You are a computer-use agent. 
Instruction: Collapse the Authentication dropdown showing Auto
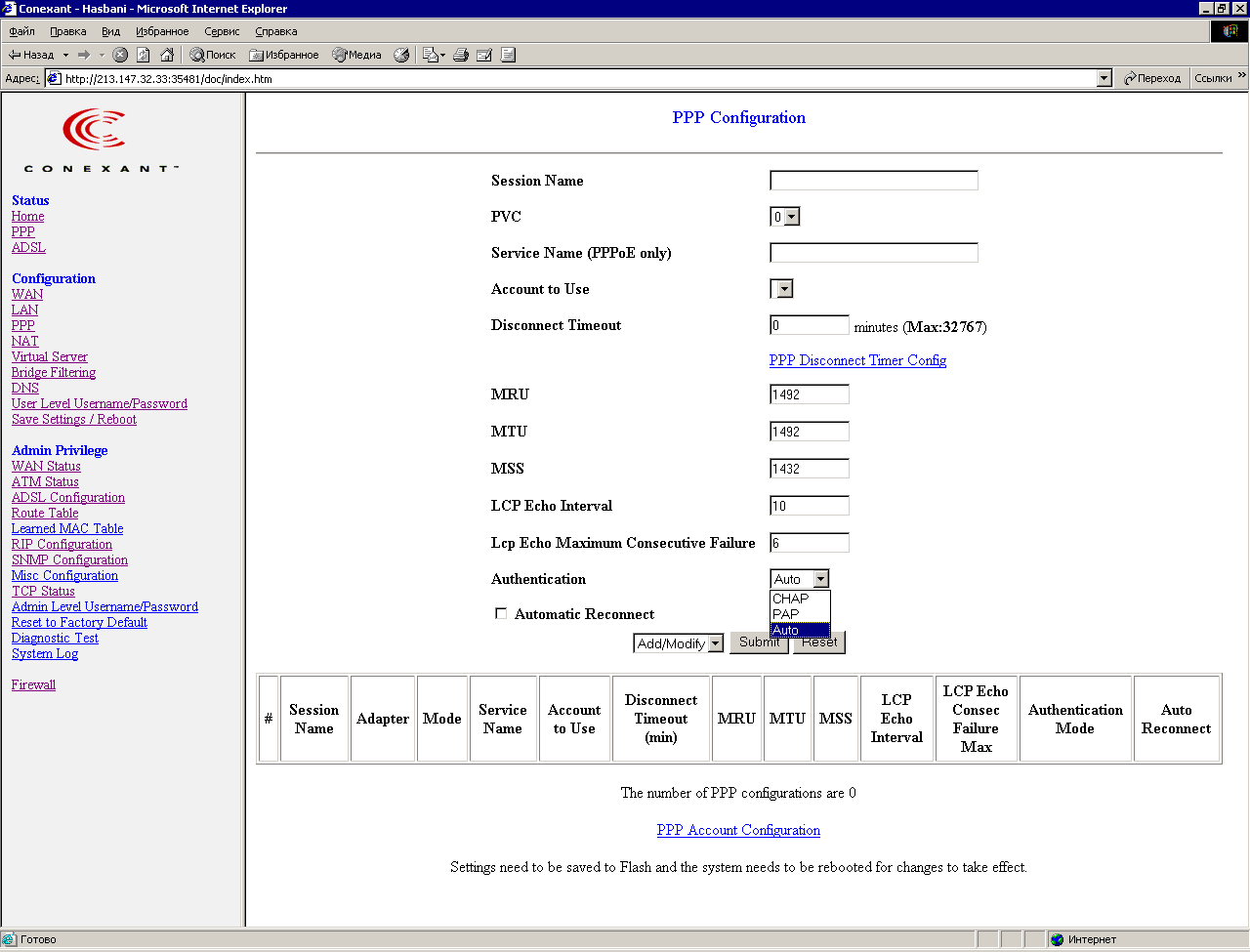pyautogui.click(x=820, y=579)
